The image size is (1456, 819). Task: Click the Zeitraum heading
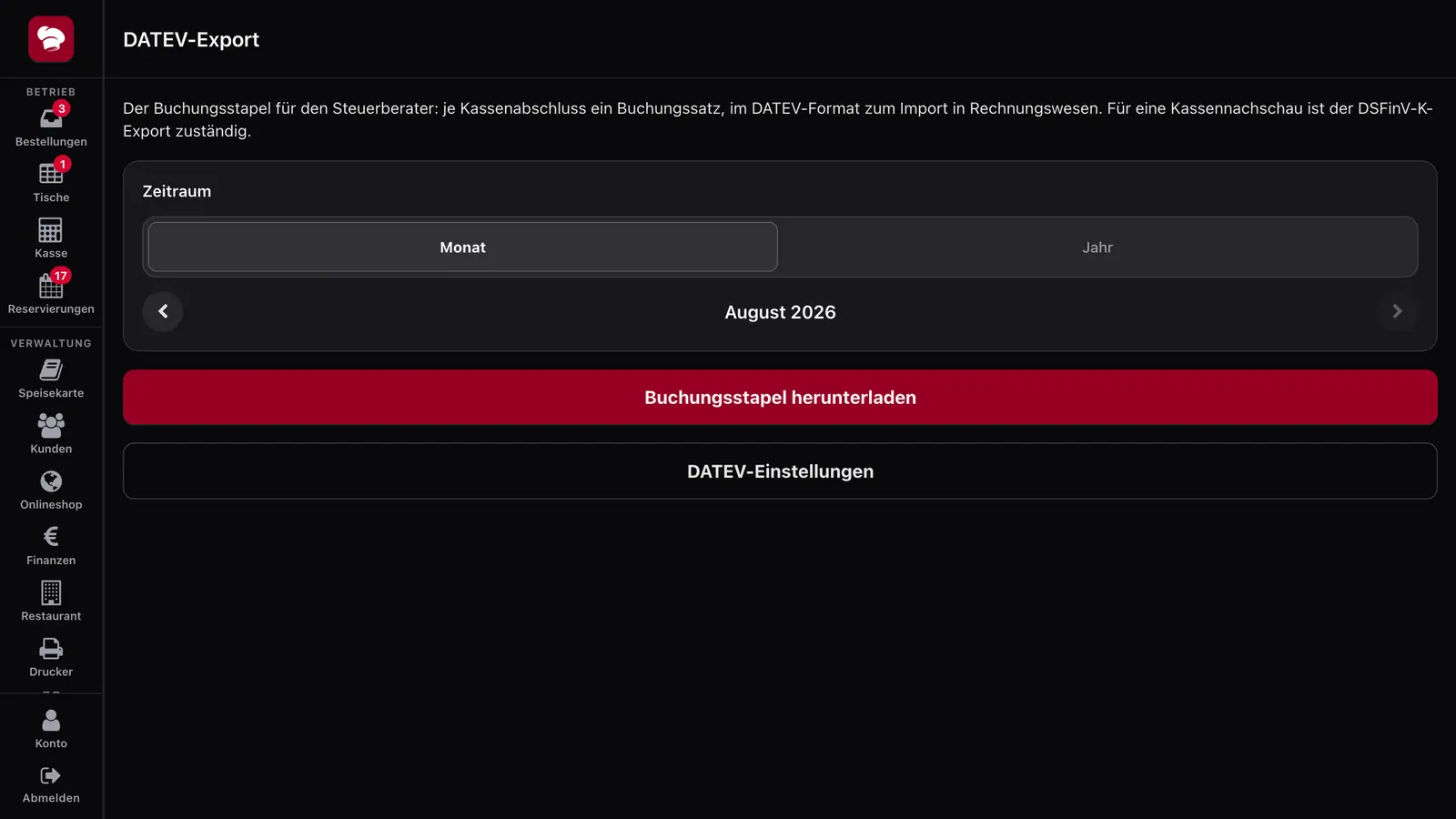point(177,191)
